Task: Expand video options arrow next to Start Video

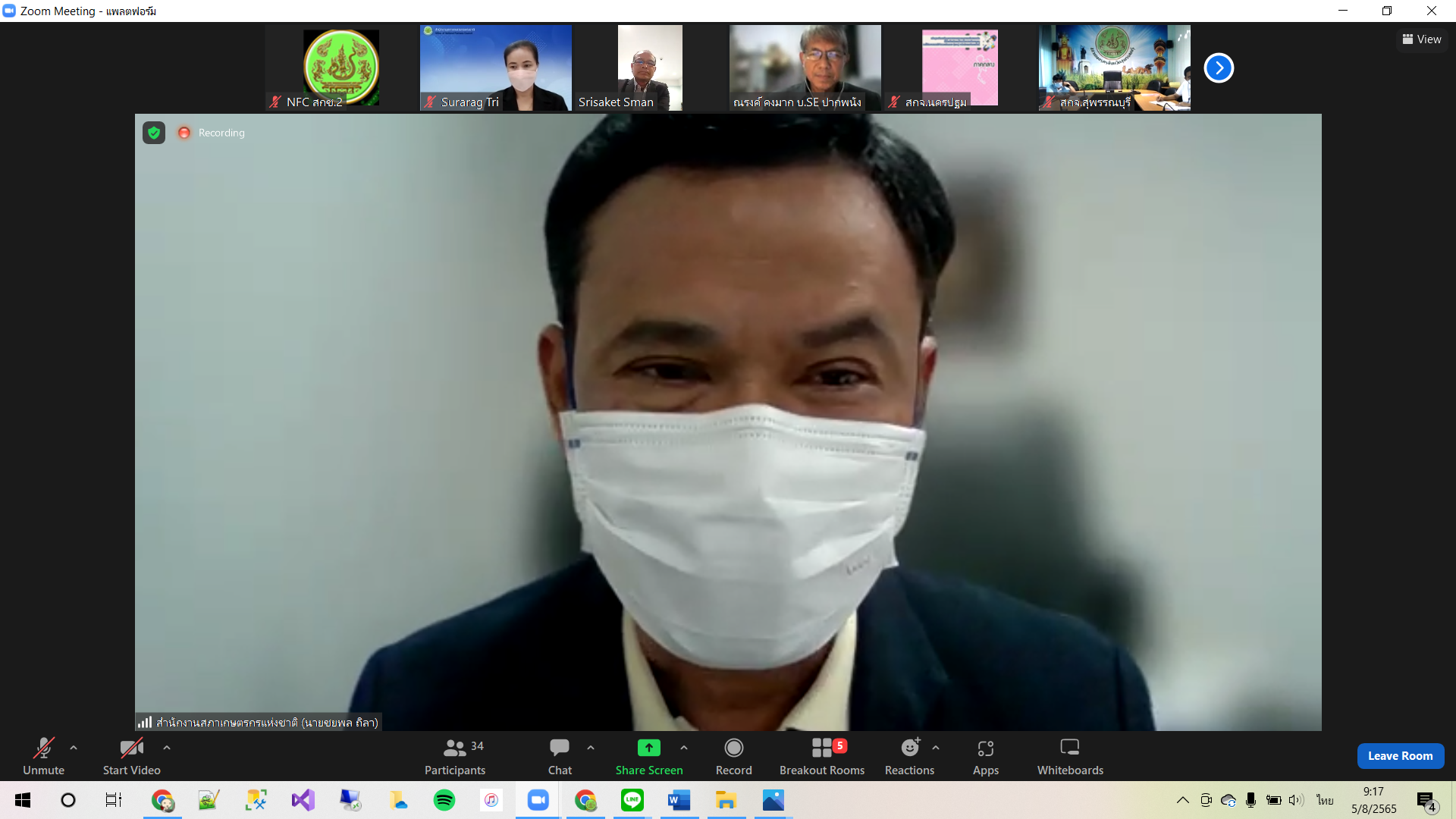Action: [167, 748]
